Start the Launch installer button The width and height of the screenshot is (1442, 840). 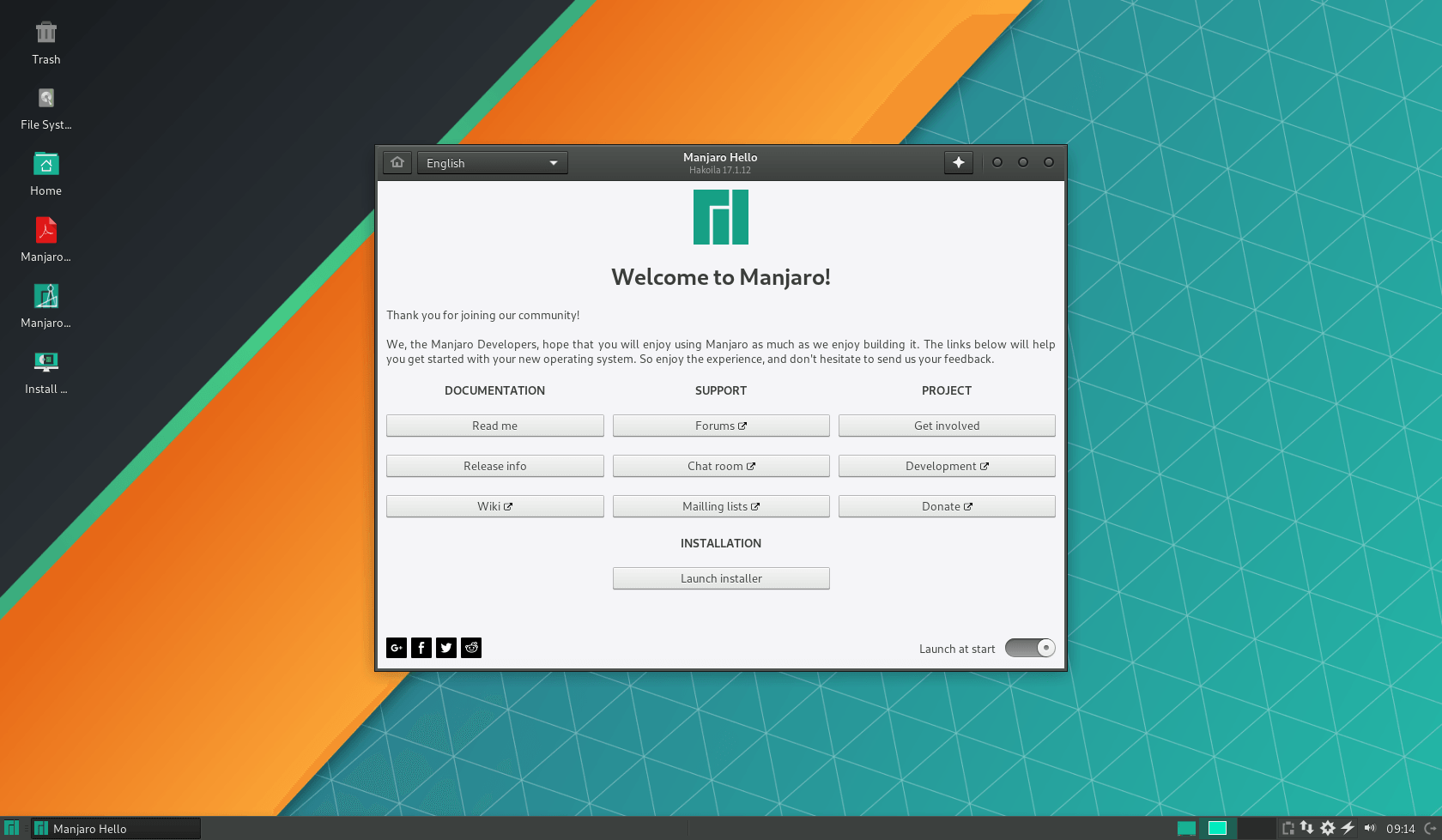point(721,578)
